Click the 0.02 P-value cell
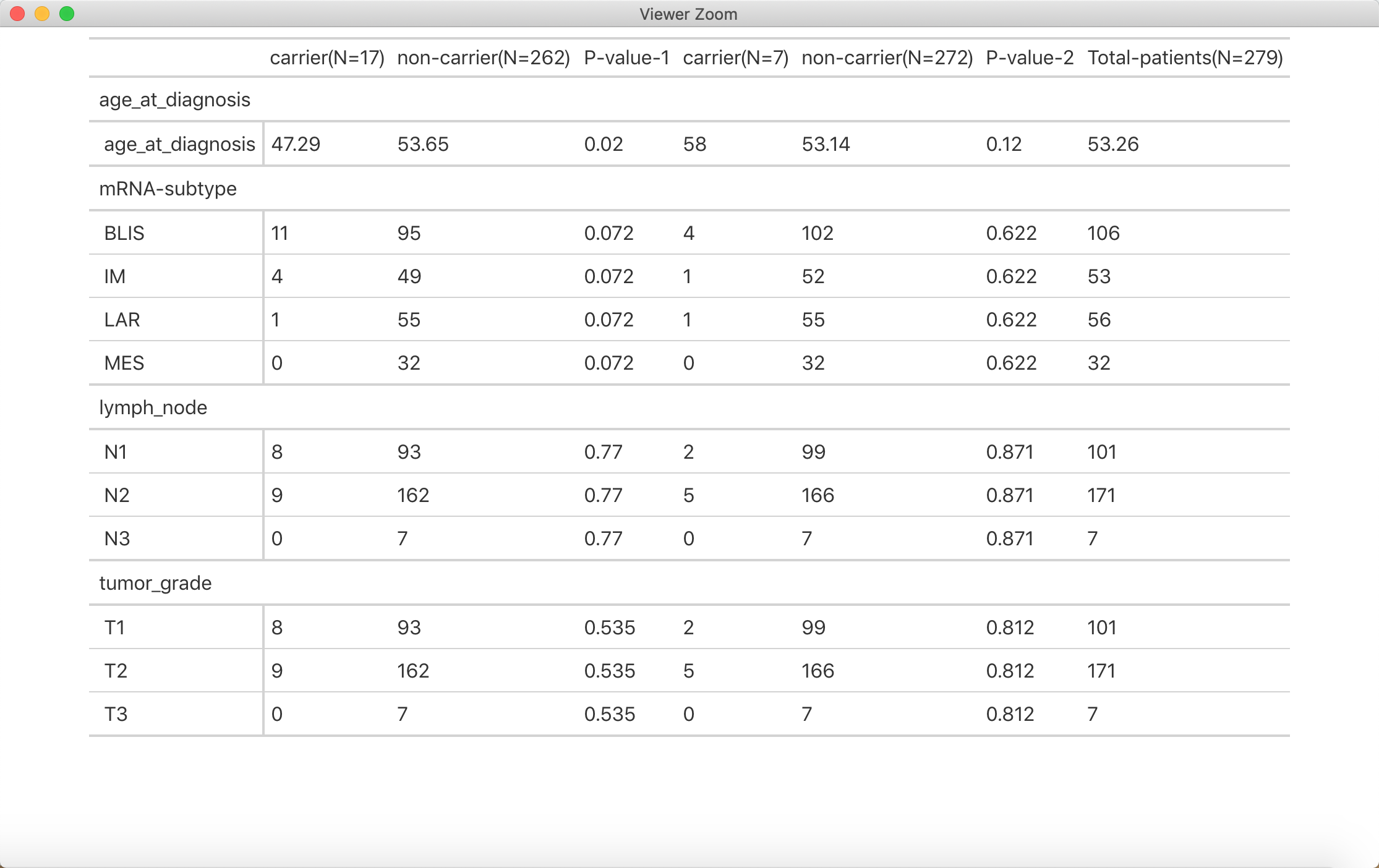The width and height of the screenshot is (1379, 868). point(604,144)
